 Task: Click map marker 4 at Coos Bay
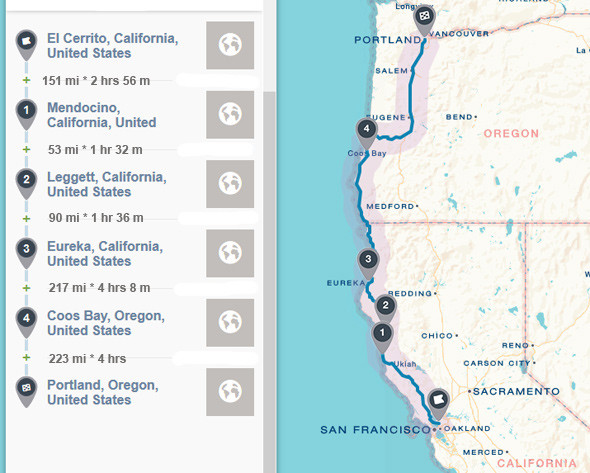click(366, 134)
